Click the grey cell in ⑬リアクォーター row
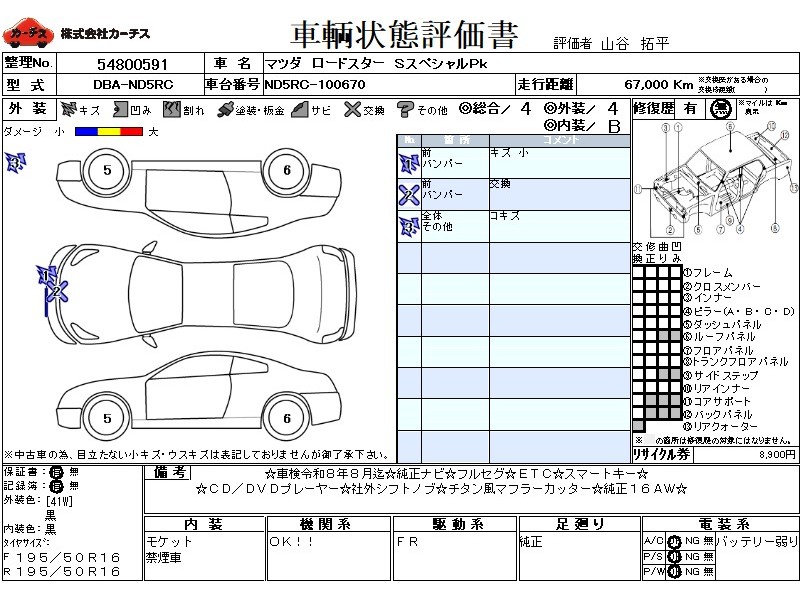The width and height of the screenshot is (800, 600). [x=638, y=426]
